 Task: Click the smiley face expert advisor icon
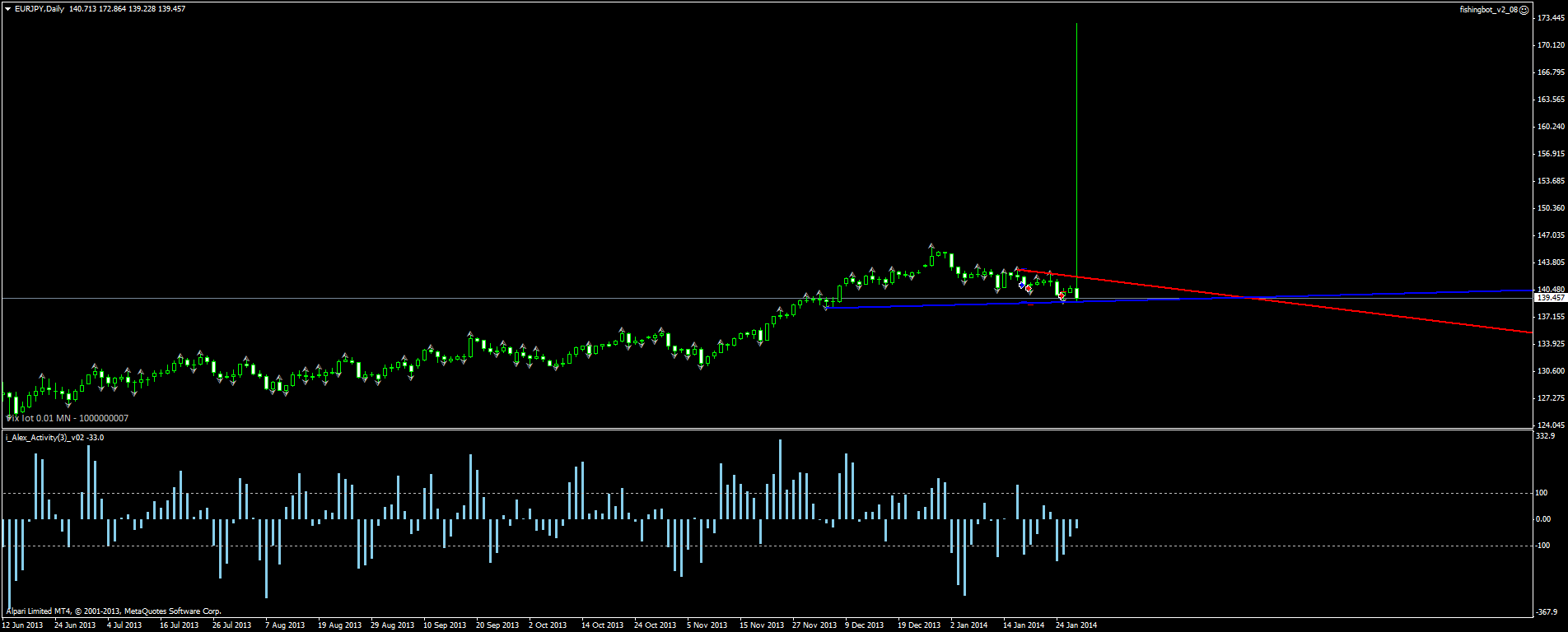pos(1524,10)
